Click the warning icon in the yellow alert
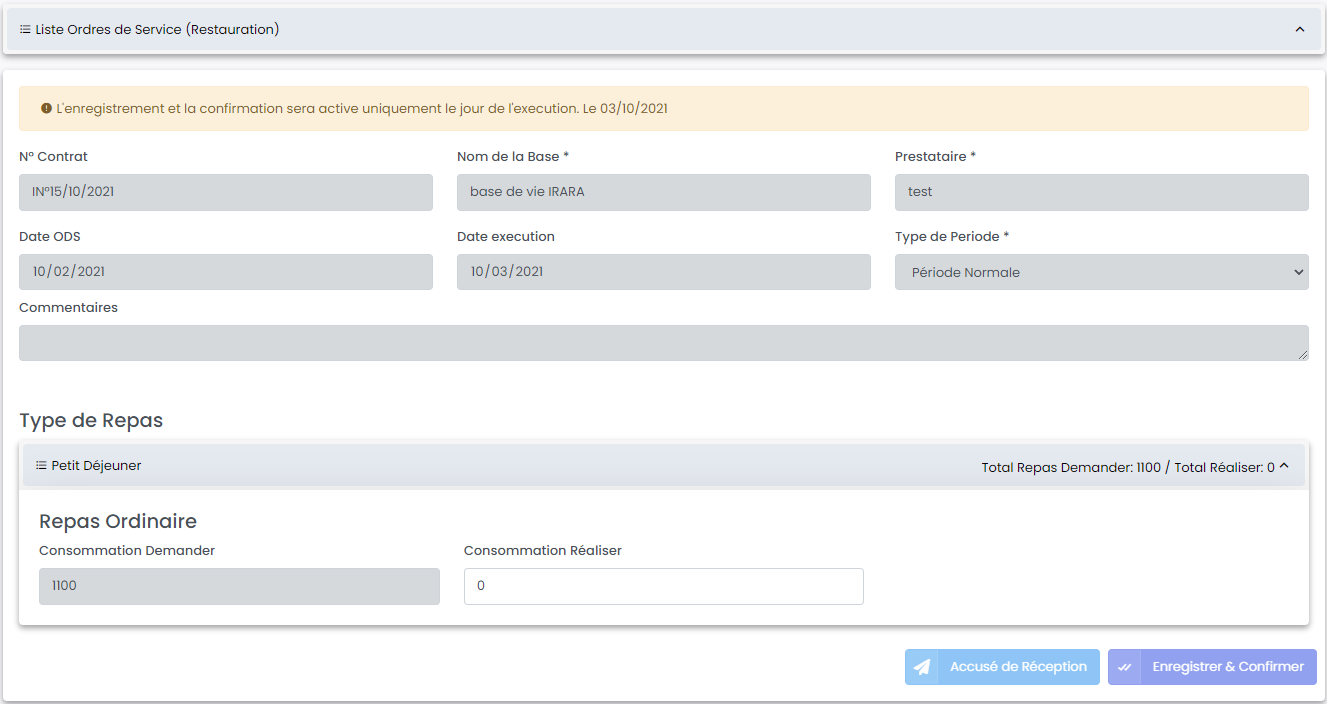1327x704 pixels. click(x=46, y=108)
